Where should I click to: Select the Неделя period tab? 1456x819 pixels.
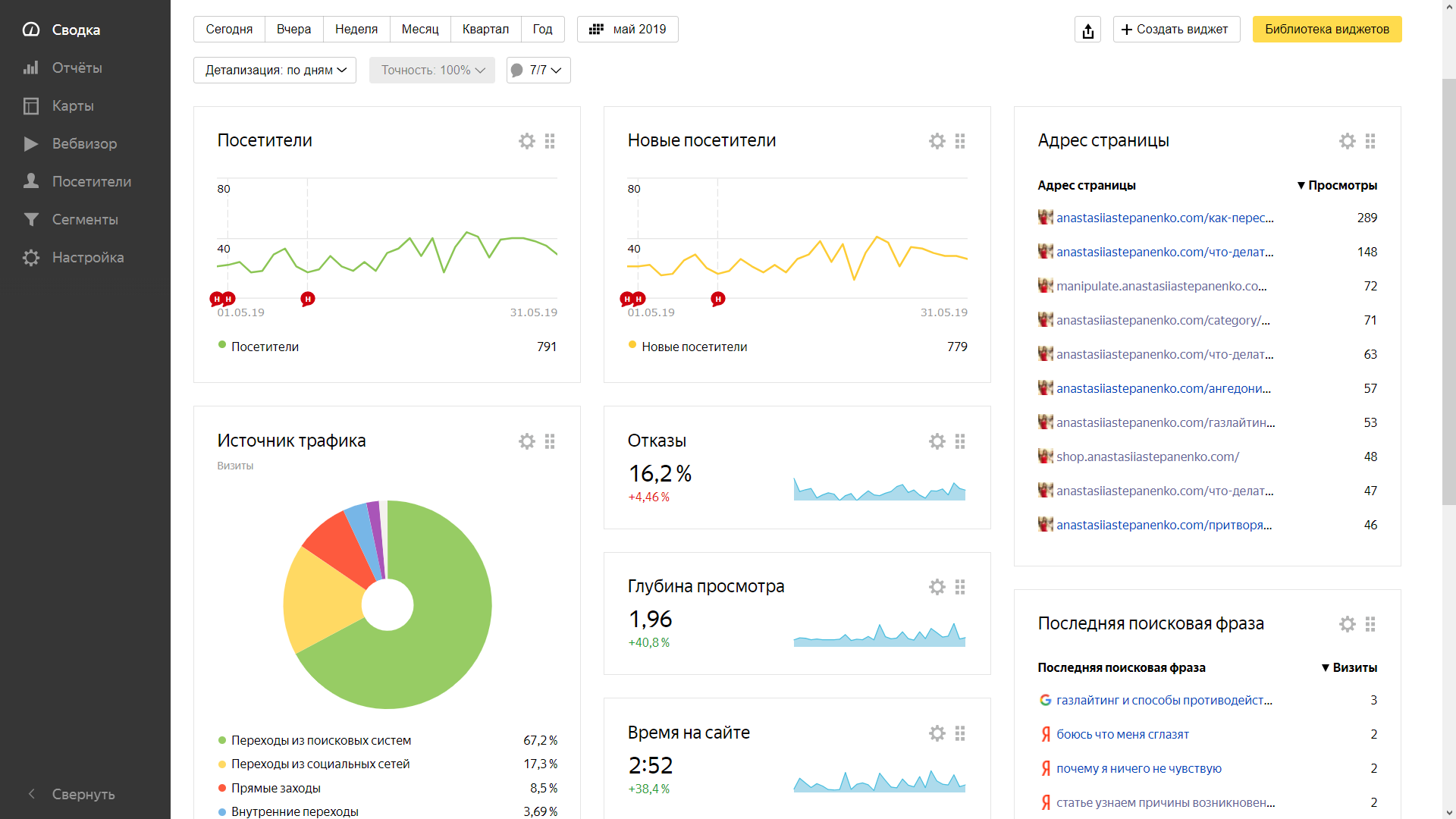click(356, 30)
